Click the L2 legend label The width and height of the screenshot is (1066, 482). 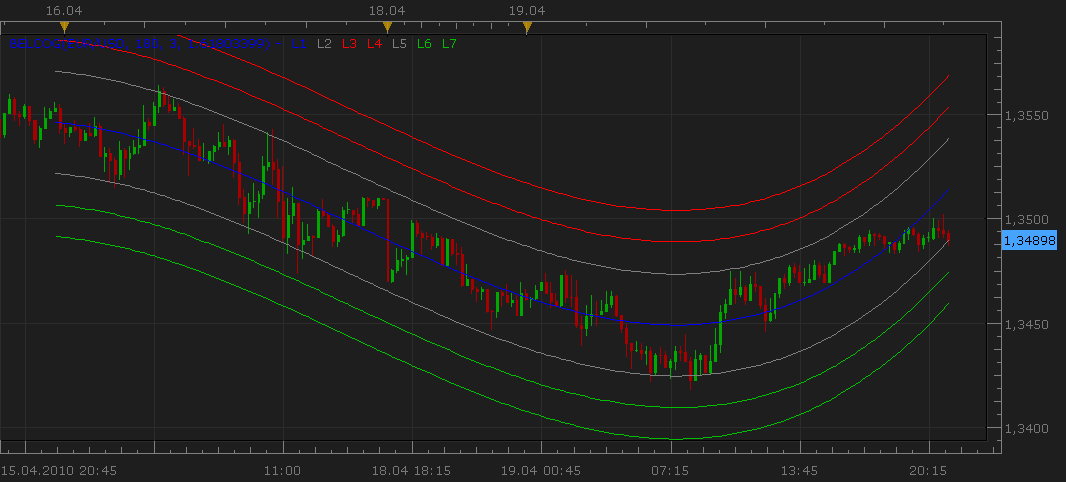324,44
